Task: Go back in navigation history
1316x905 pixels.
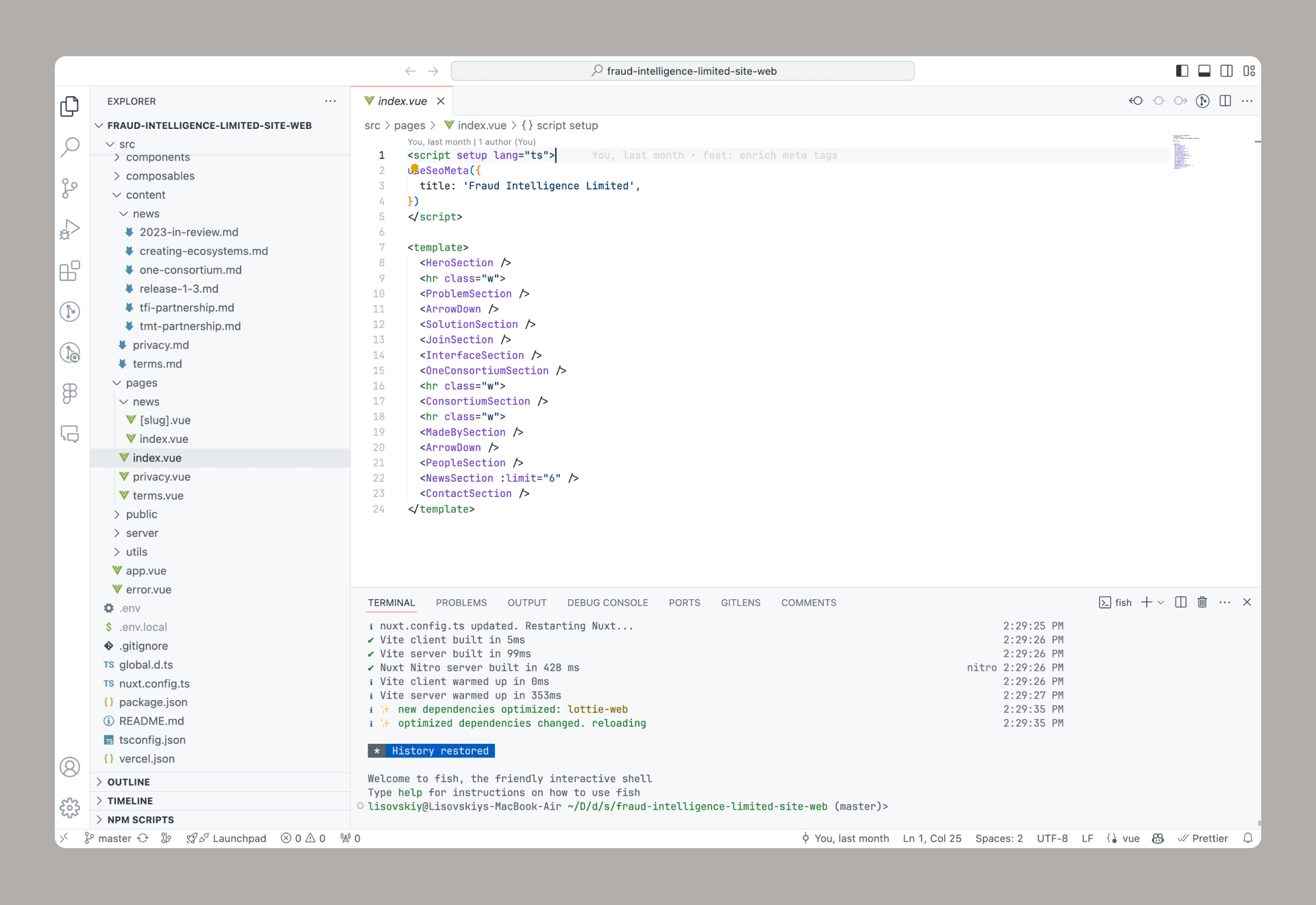Action: point(411,71)
